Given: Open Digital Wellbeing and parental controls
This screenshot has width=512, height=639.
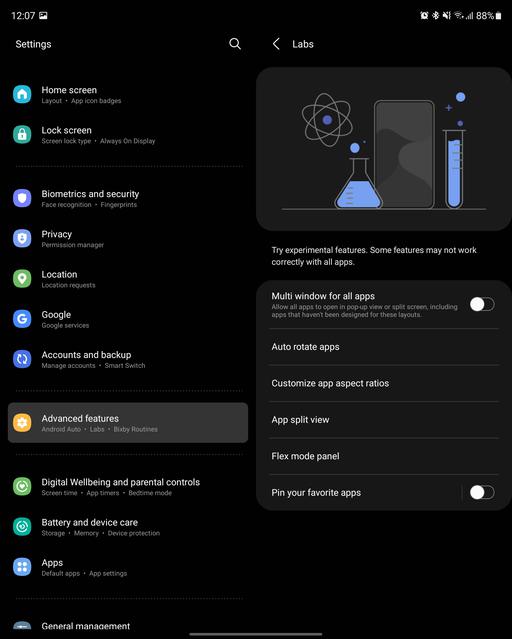Looking at the screenshot, I should 128,487.
